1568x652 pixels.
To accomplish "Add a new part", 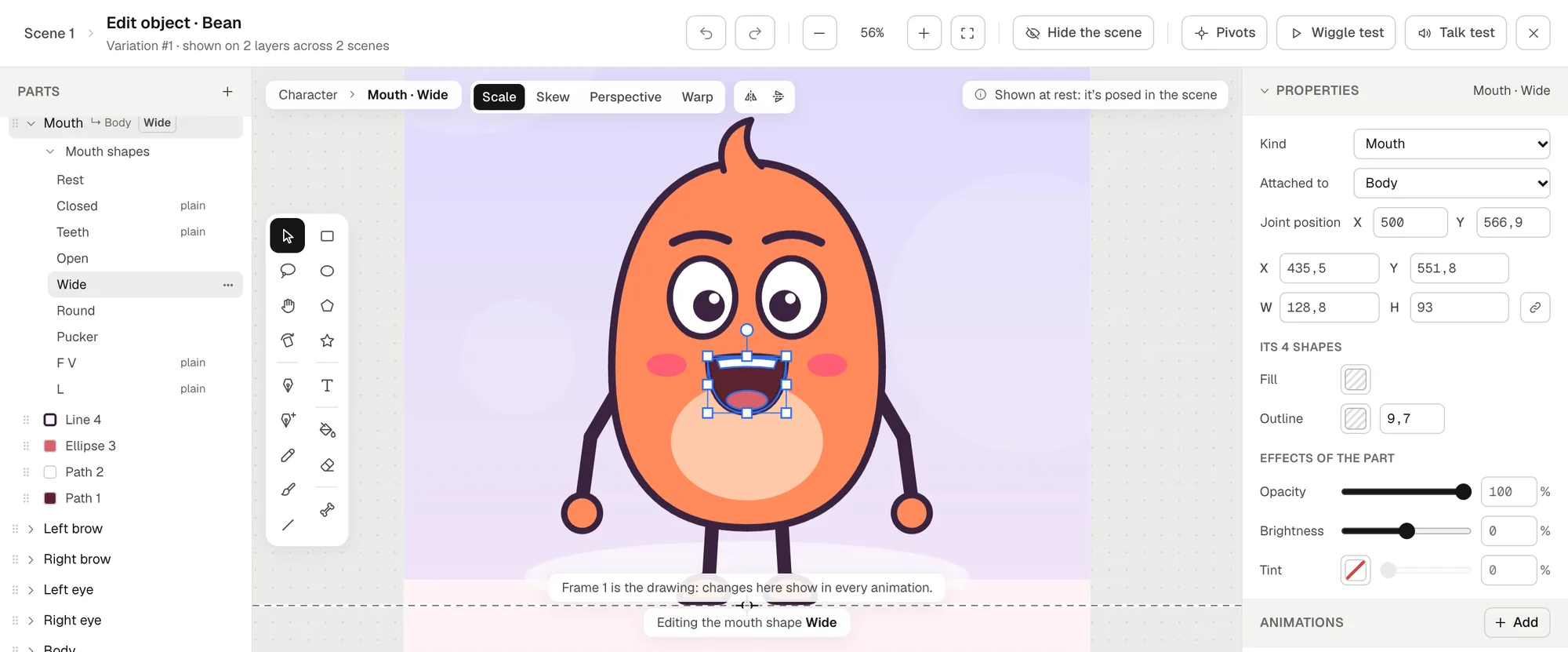I will click(x=227, y=92).
